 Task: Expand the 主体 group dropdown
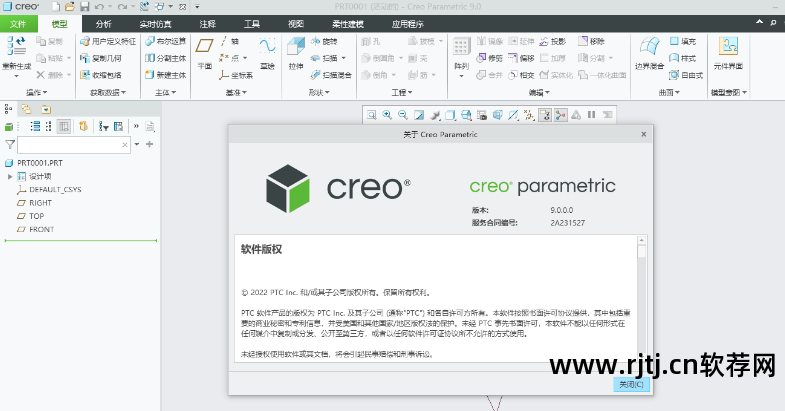pos(165,93)
